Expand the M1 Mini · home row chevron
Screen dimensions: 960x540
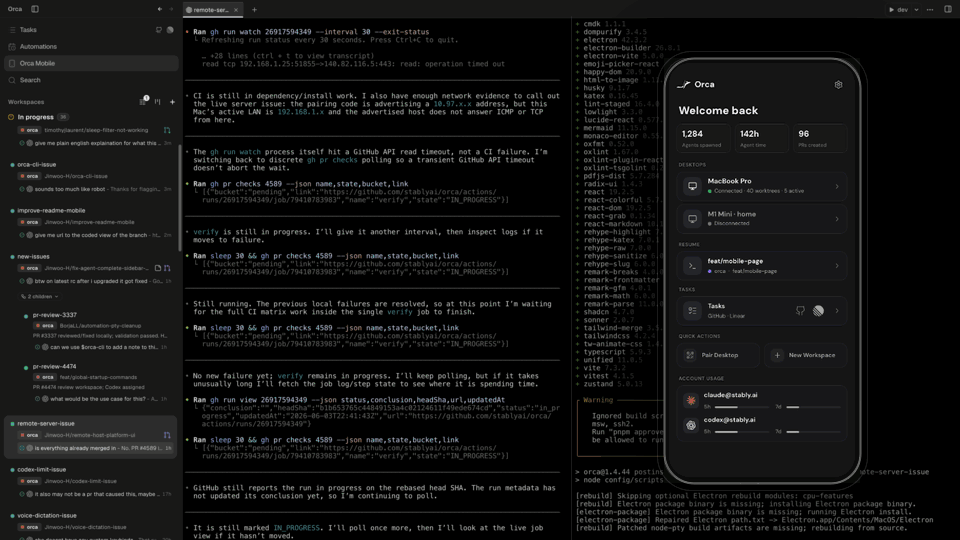(837, 219)
